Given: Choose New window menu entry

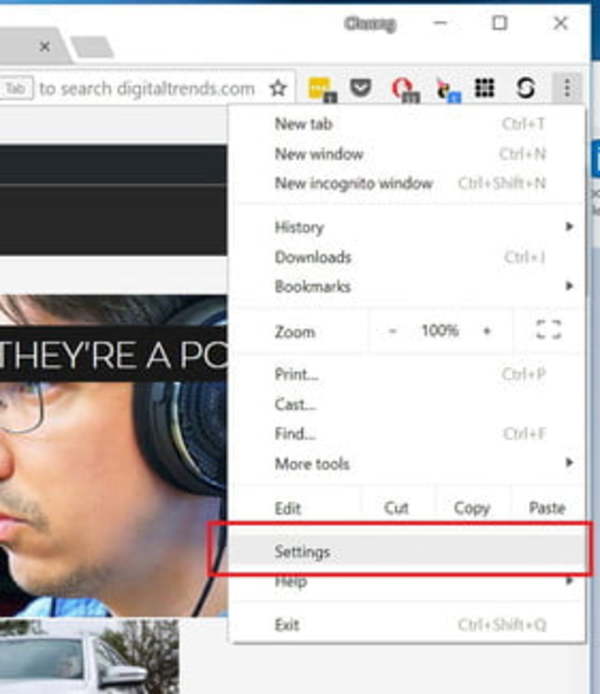Looking at the screenshot, I should (x=407, y=154).
